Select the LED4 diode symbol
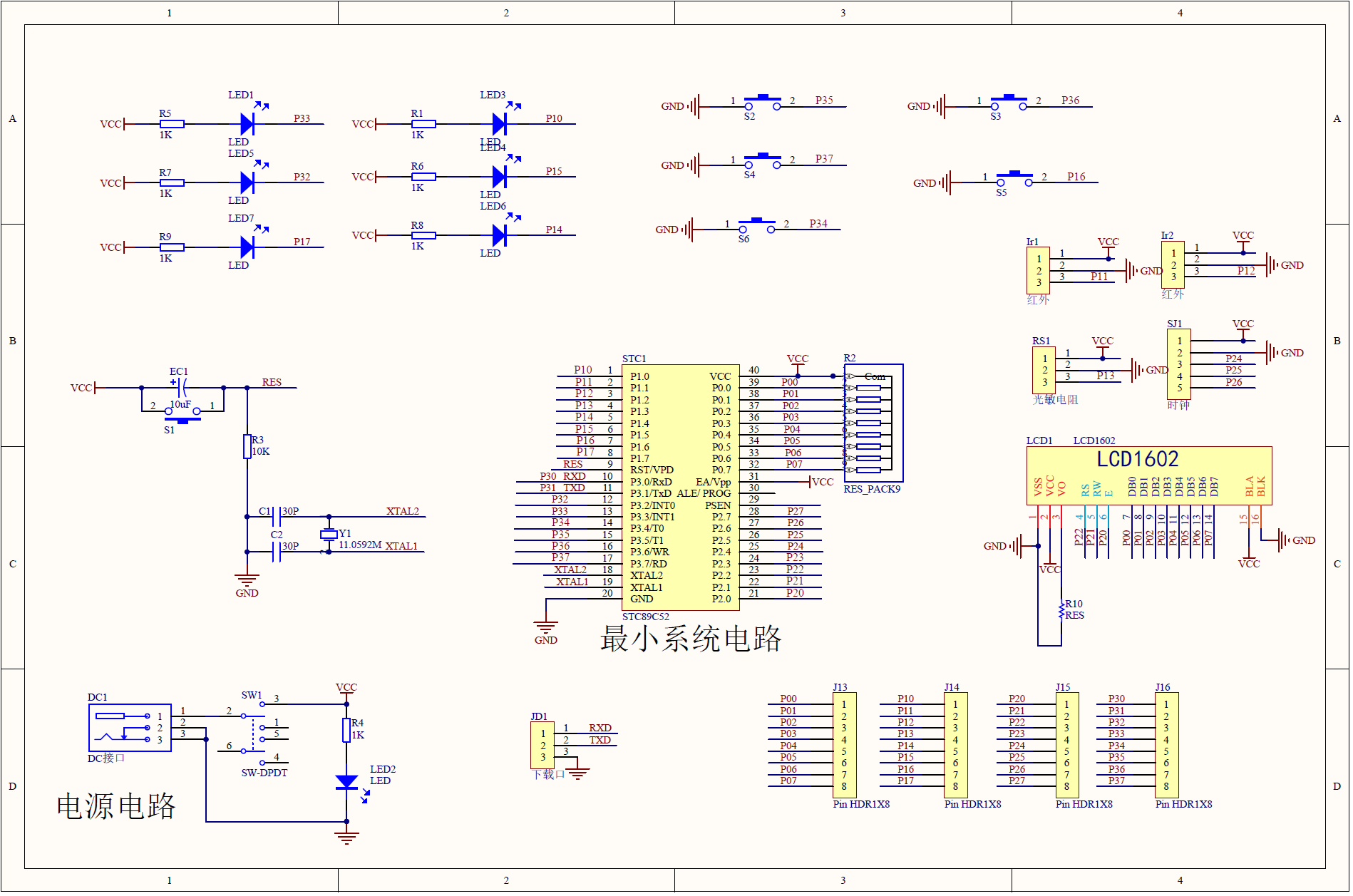 click(x=500, y=176)
